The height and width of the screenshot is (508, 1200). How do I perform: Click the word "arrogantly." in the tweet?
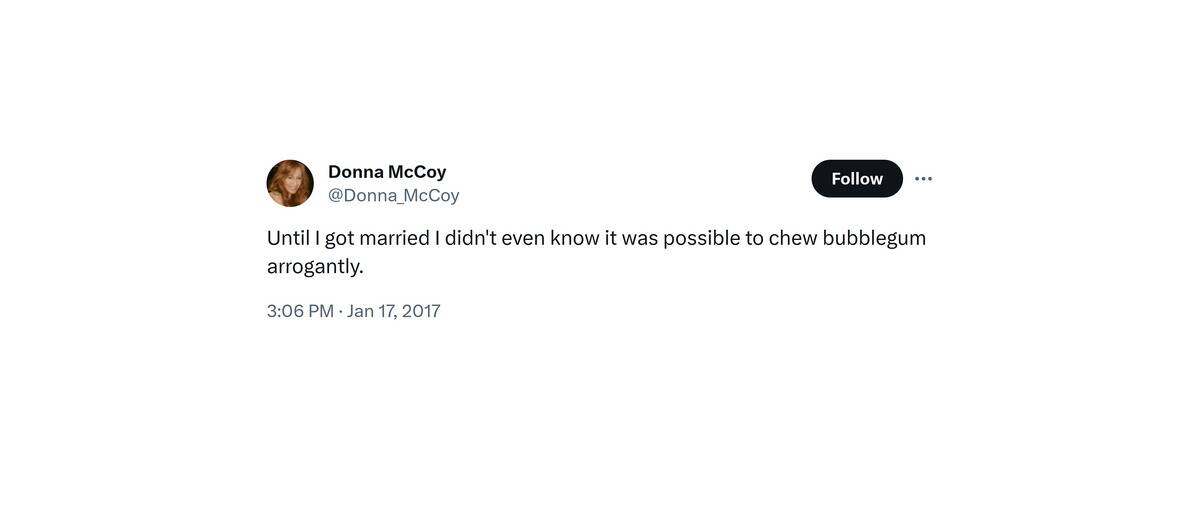(315, 267)
